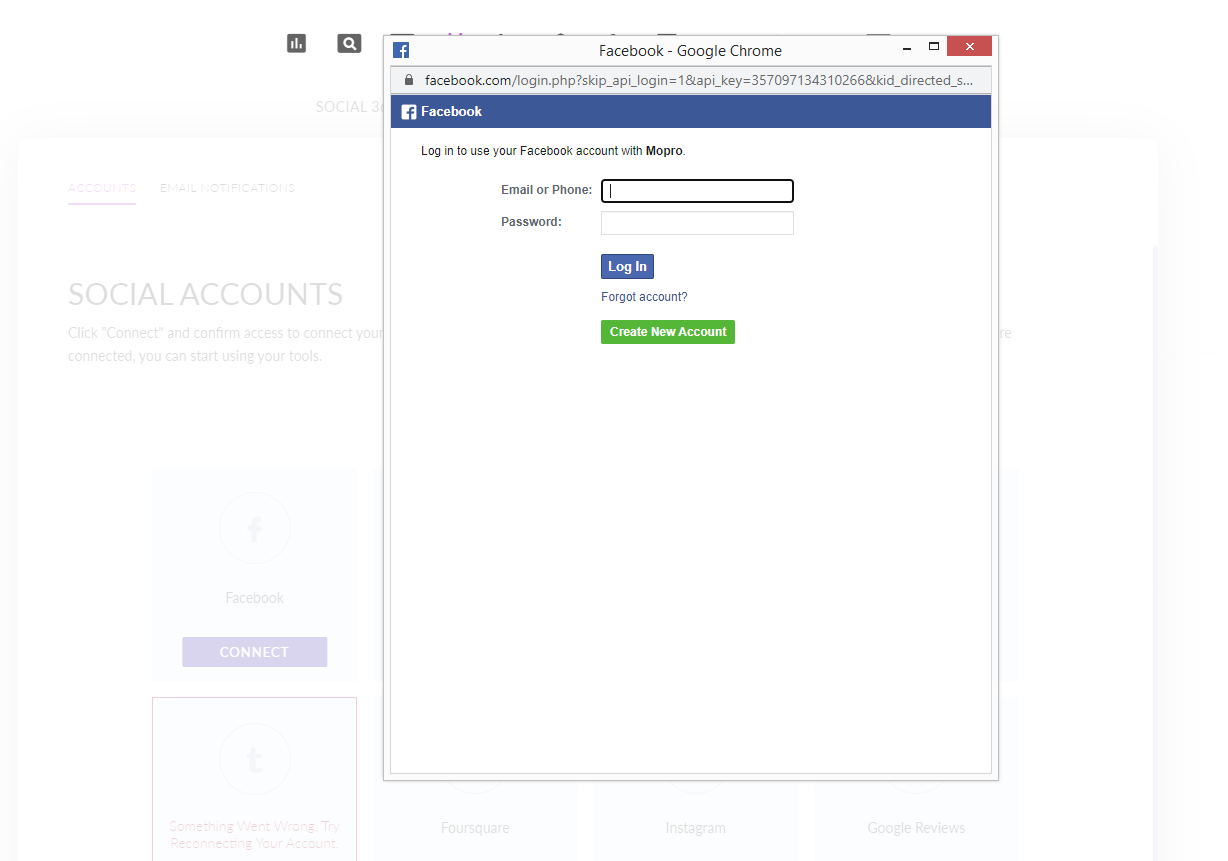This screenshot has height=861, width=1228.
Task: Click the Log In button
Action: click(x=627, y=266)
